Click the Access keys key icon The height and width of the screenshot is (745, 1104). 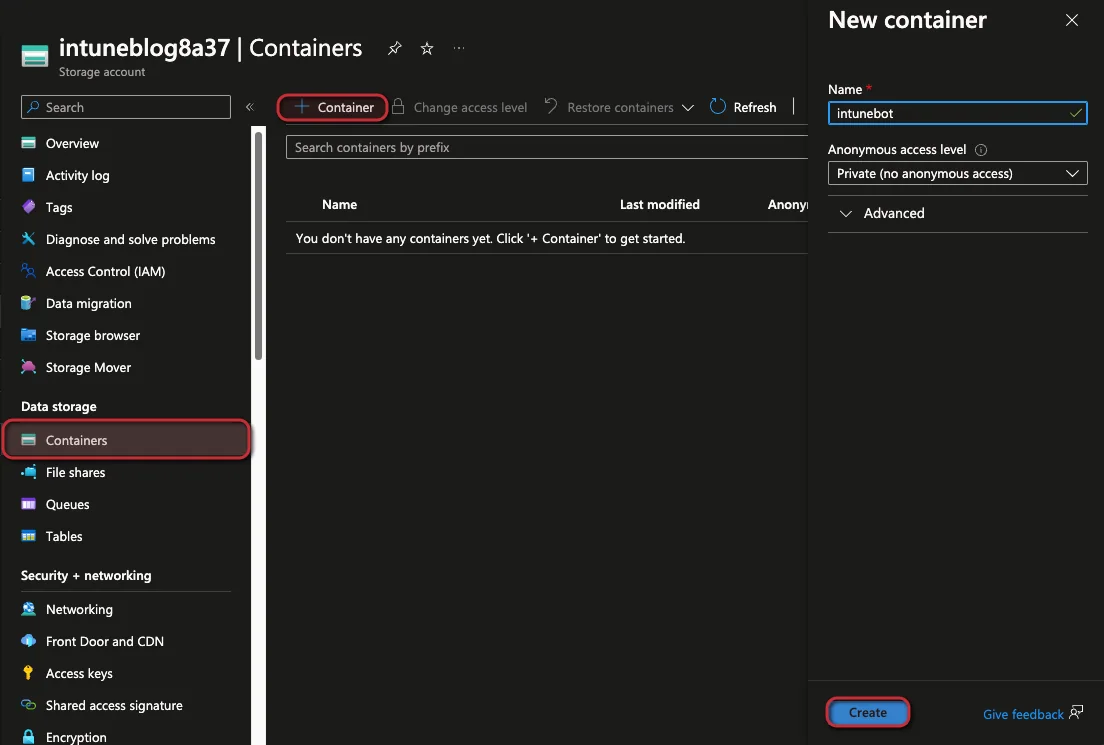(28, 672)
